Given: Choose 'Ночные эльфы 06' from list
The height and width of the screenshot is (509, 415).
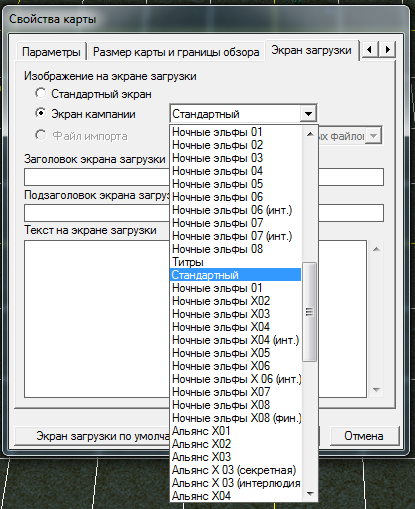Looking at the screenshot, I should click(236, 197).
